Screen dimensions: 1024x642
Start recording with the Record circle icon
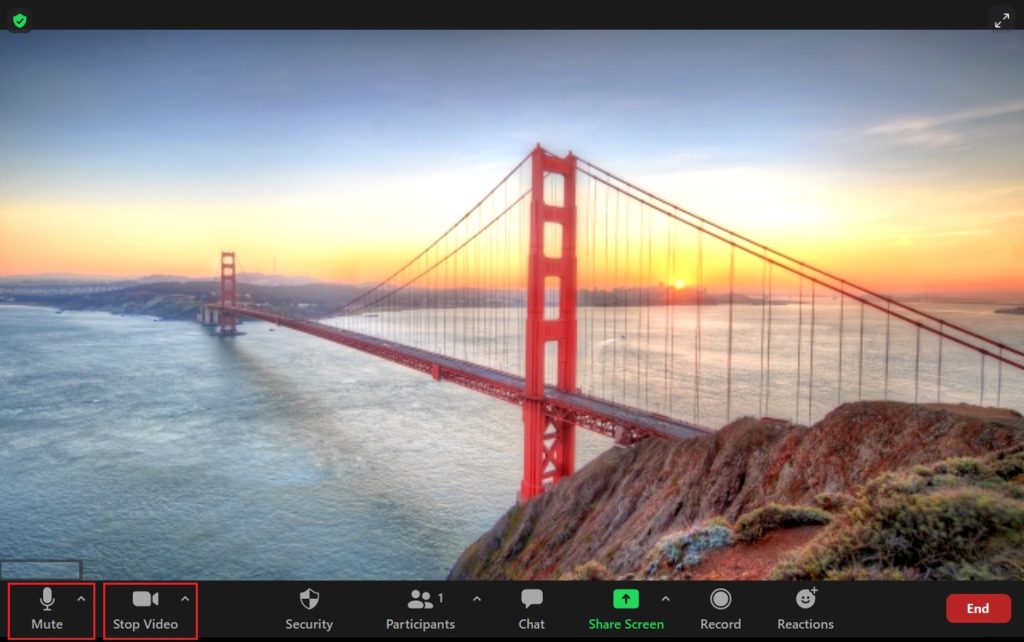[x=720, y=599]
